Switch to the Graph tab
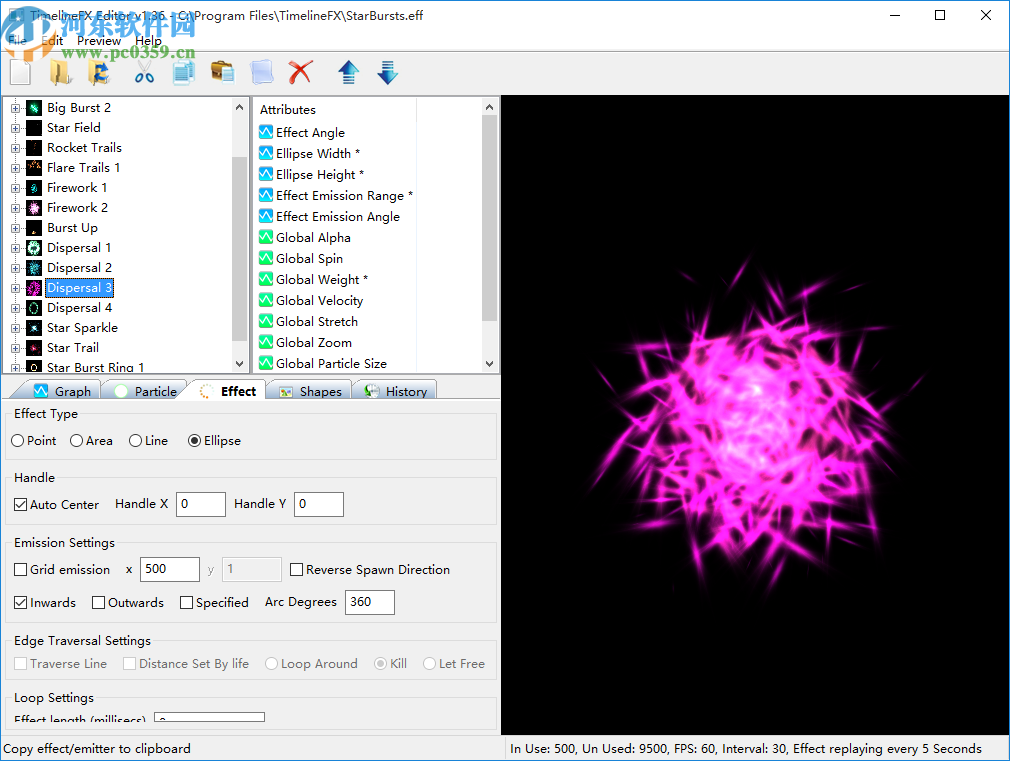This screenshot has width=1010, height=761. click(x=68, y=390)
